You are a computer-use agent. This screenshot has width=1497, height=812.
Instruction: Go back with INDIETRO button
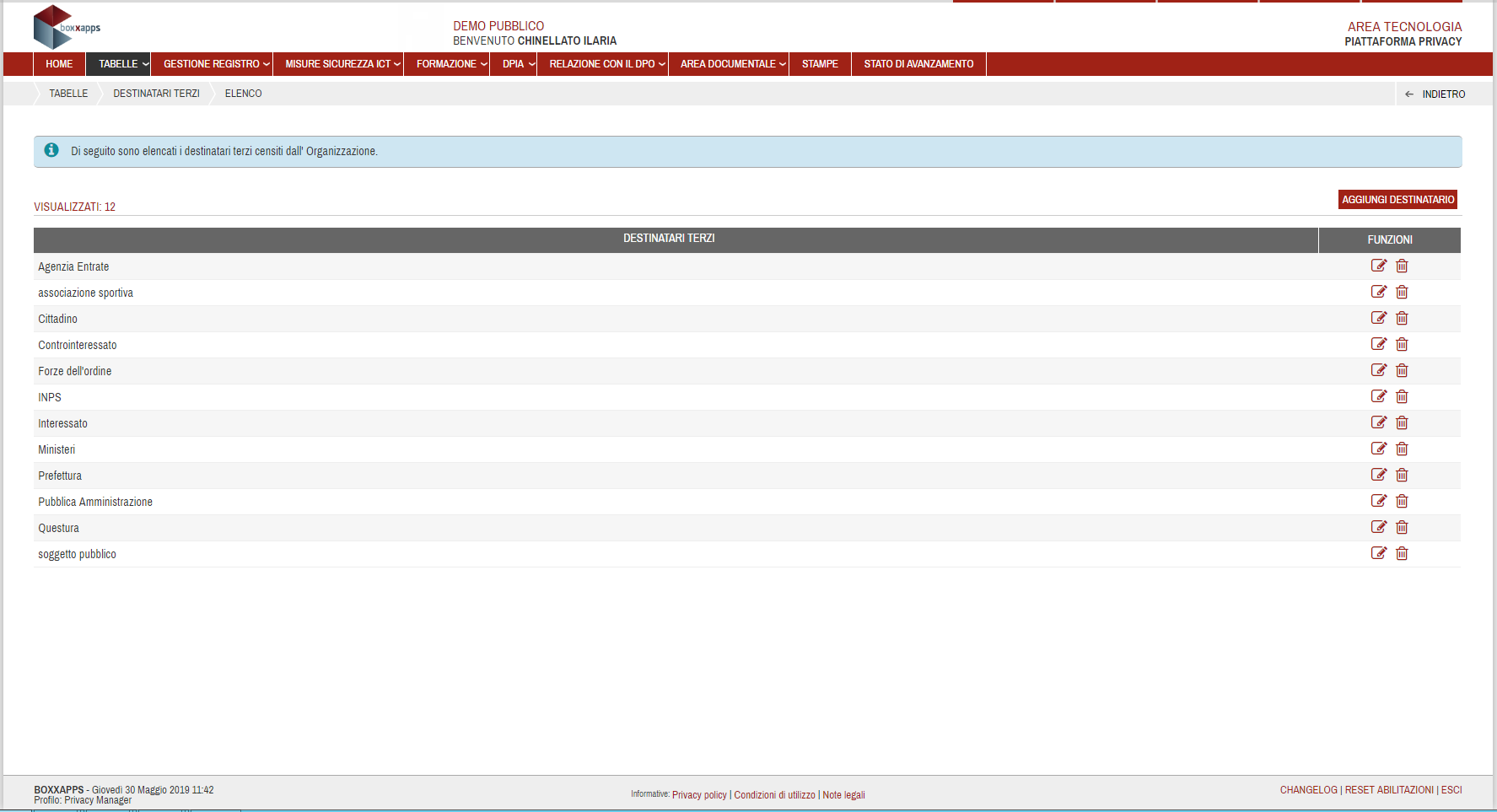[1435, 94]
